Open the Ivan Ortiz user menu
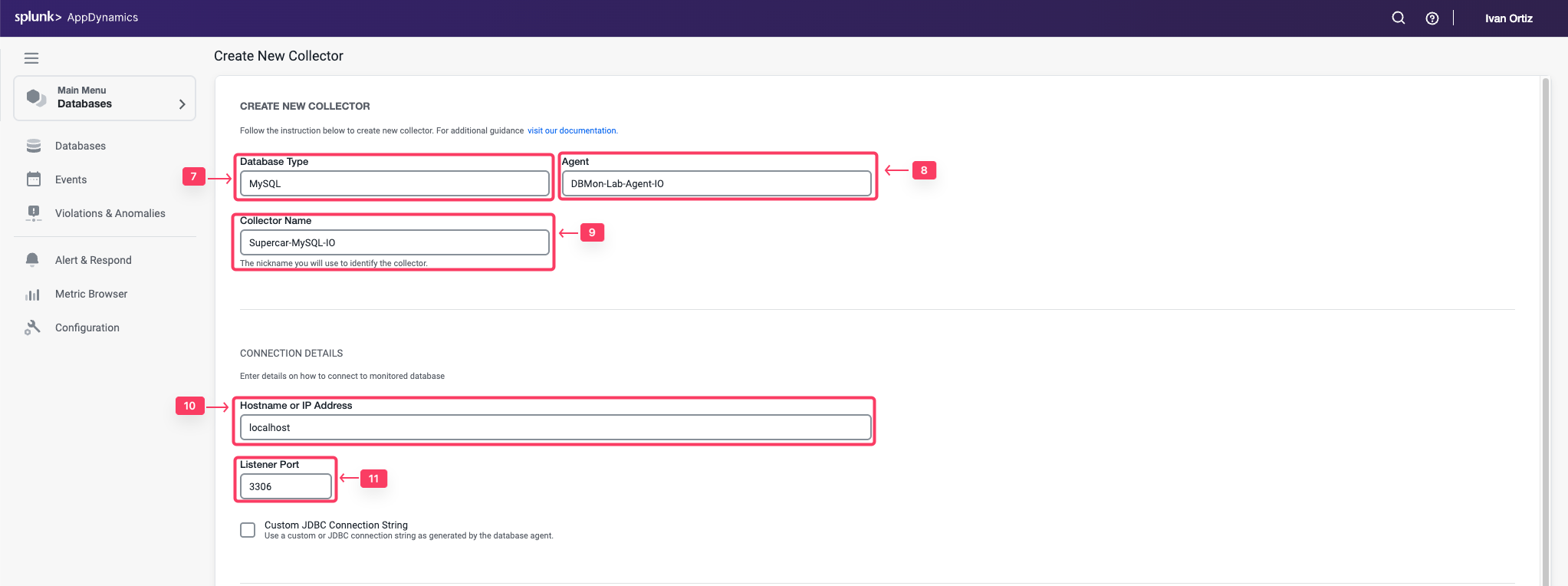Image resolution: width=1568 pixels, height=586 pixels. (x=1508, y=18)
